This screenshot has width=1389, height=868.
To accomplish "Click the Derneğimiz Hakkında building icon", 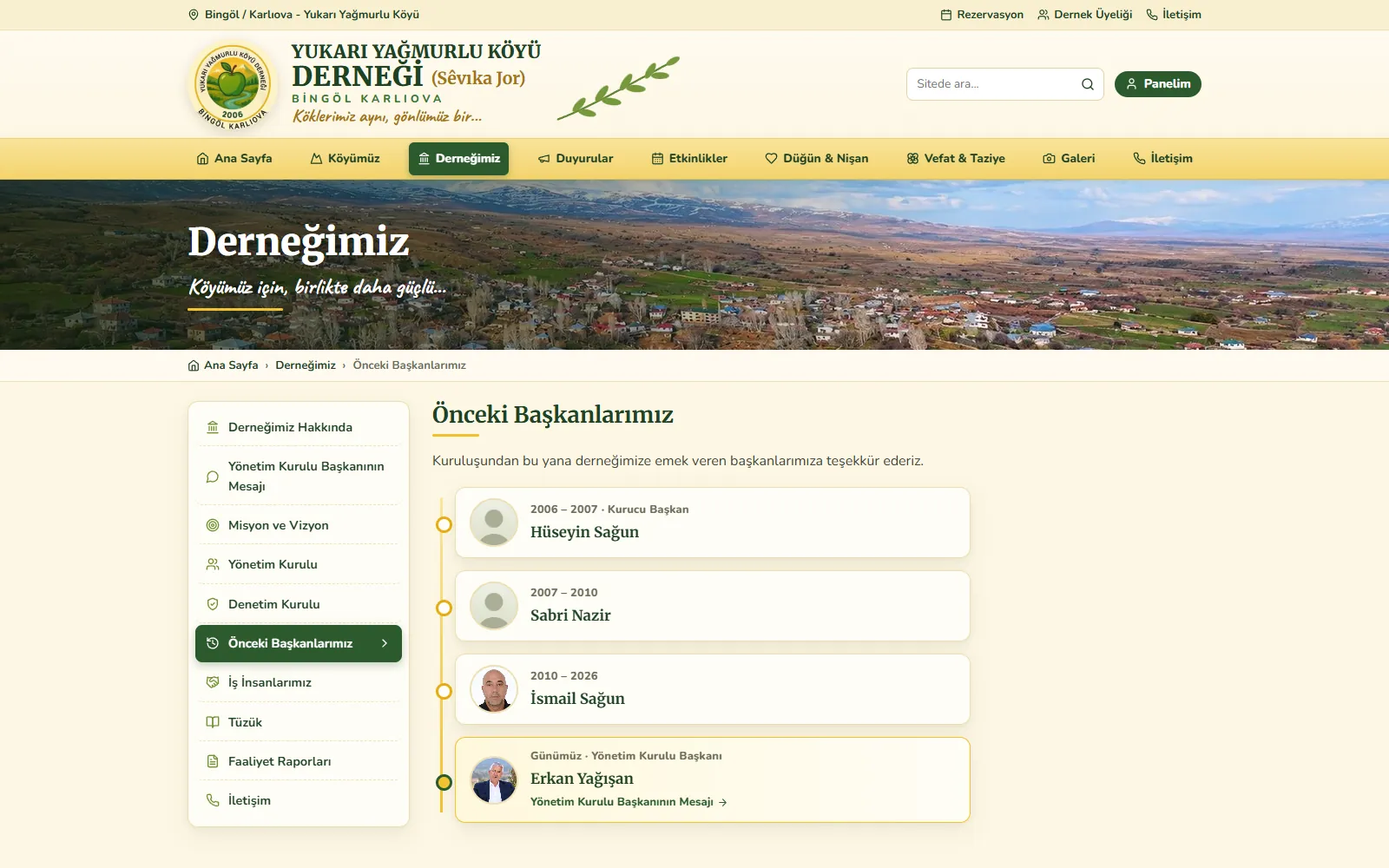I will tap(213, 427).
